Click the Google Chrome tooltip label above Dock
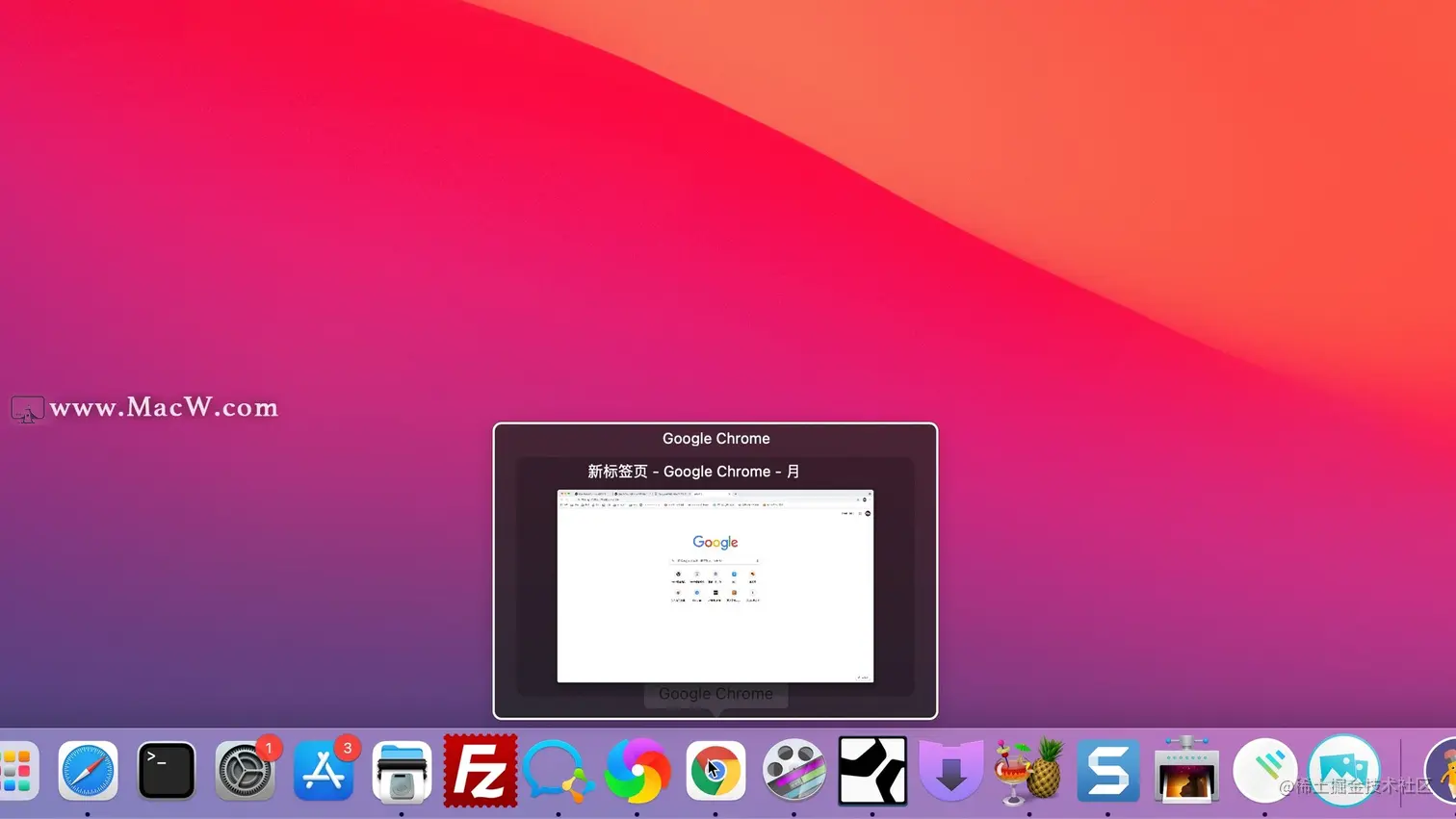This screenshot has height=819, width=1456. point(715,694)
